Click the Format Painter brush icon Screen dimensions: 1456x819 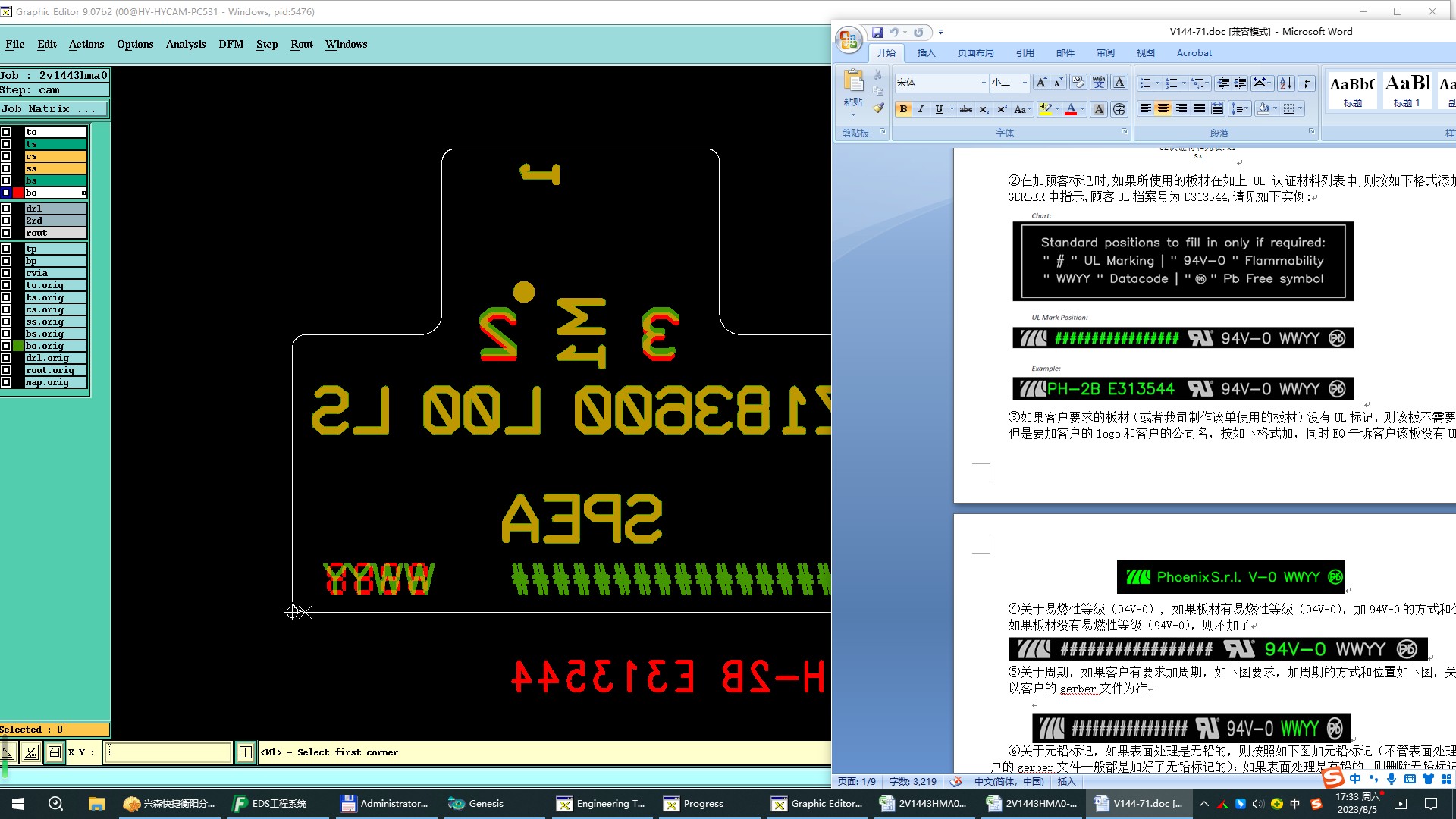878,108
